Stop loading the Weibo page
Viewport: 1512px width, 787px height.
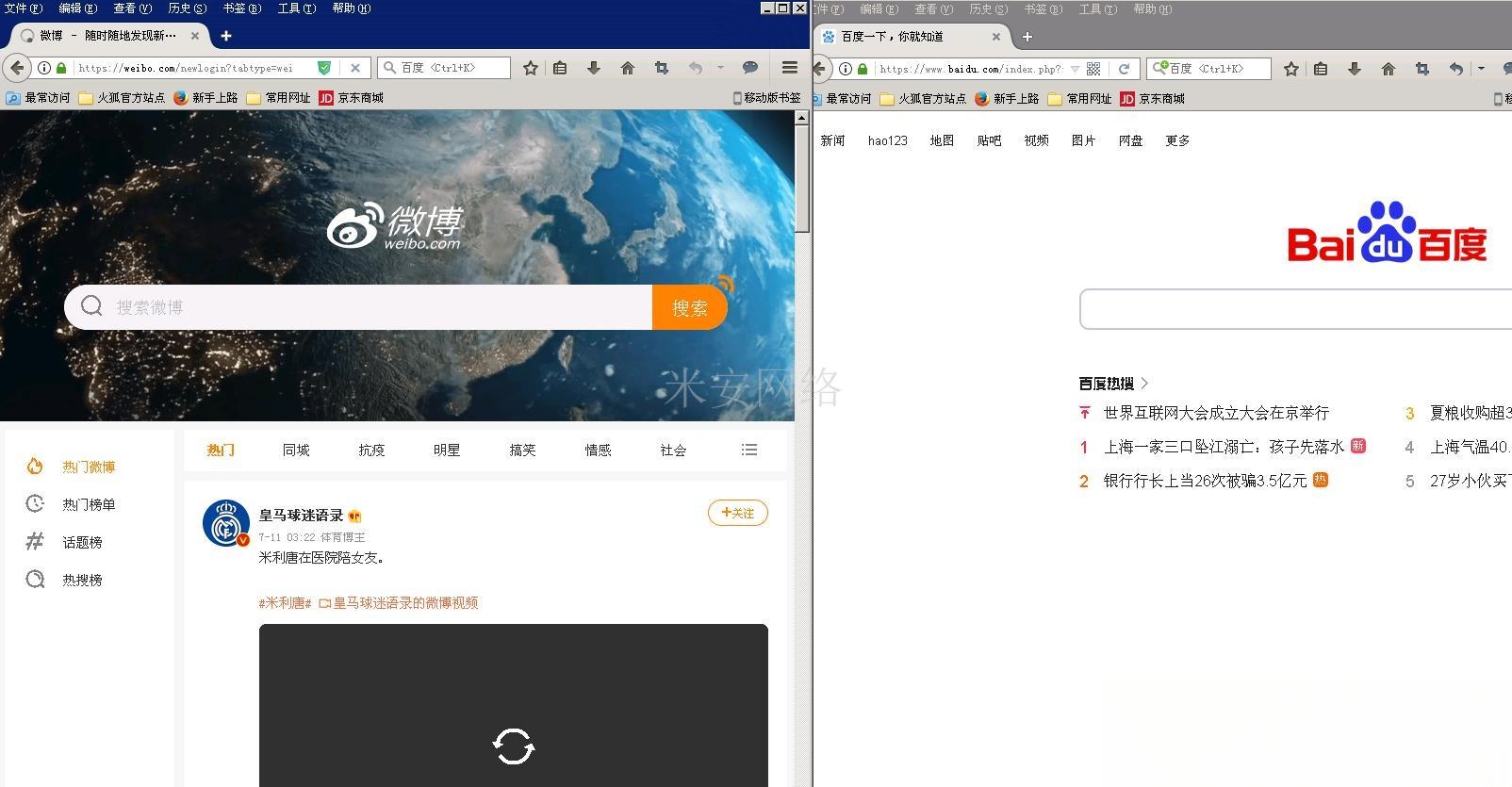coord(354,68)
